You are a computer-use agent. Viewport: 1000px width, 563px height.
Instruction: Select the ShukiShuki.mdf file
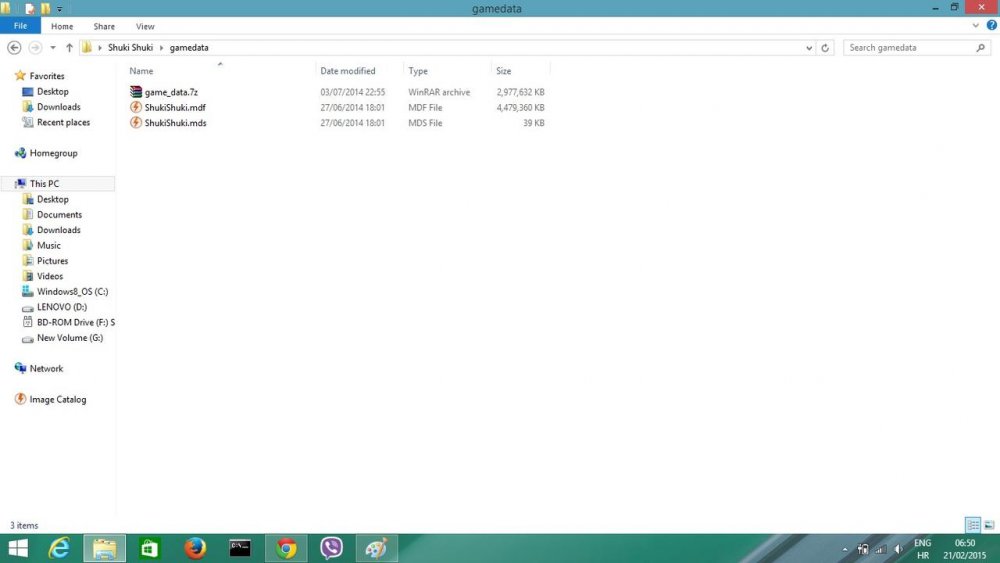tap(174, 107)
